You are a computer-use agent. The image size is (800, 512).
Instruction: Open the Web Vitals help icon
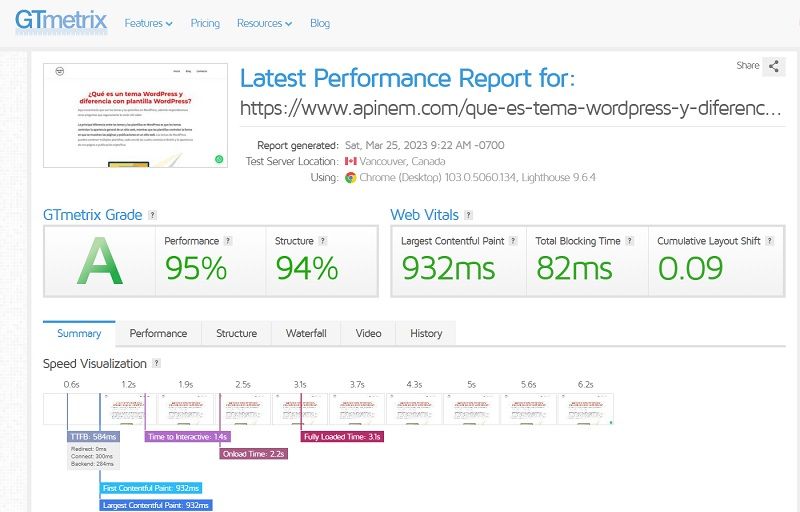tap(468, 215)
